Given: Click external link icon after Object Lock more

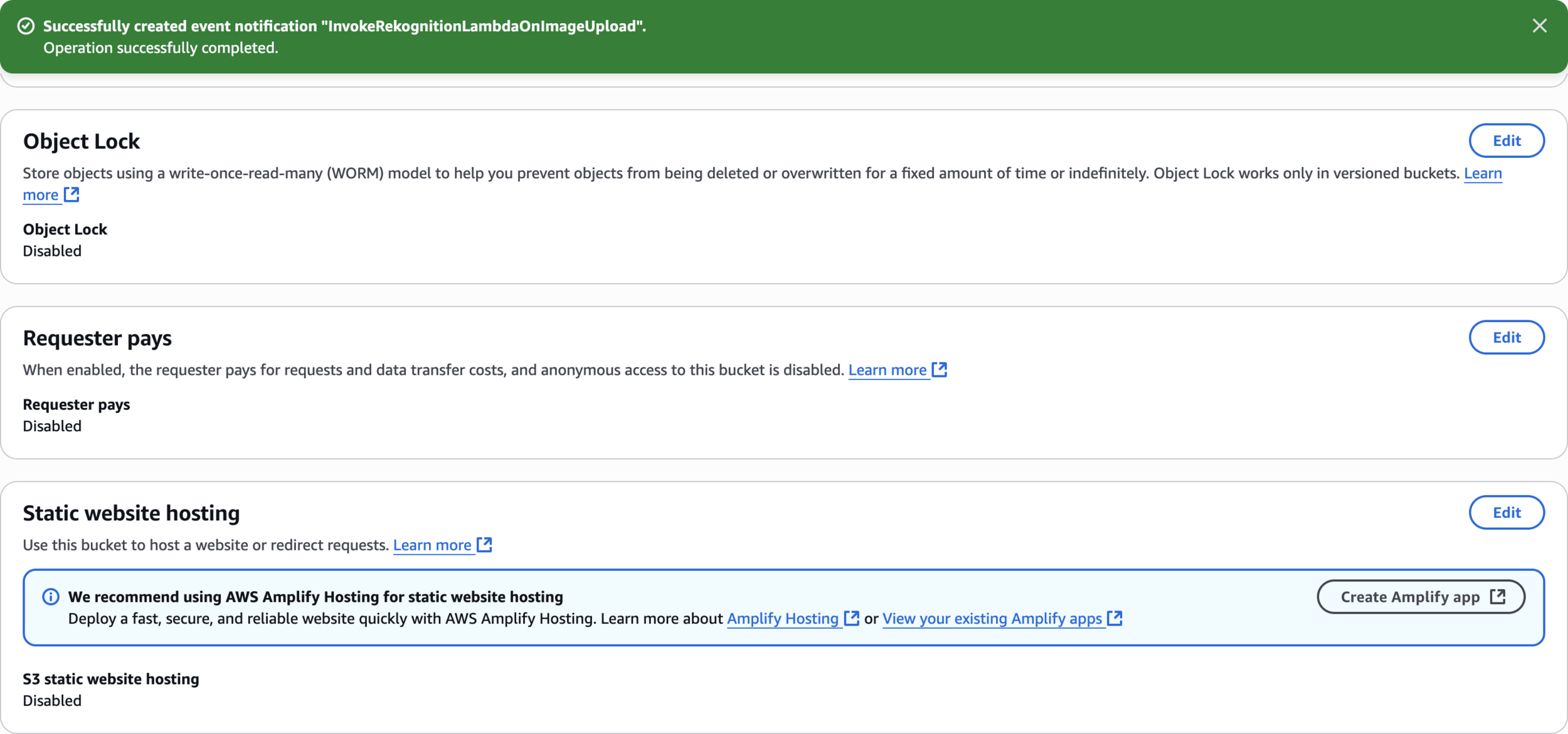Looking at the screenshot, I should click(72, 194).
